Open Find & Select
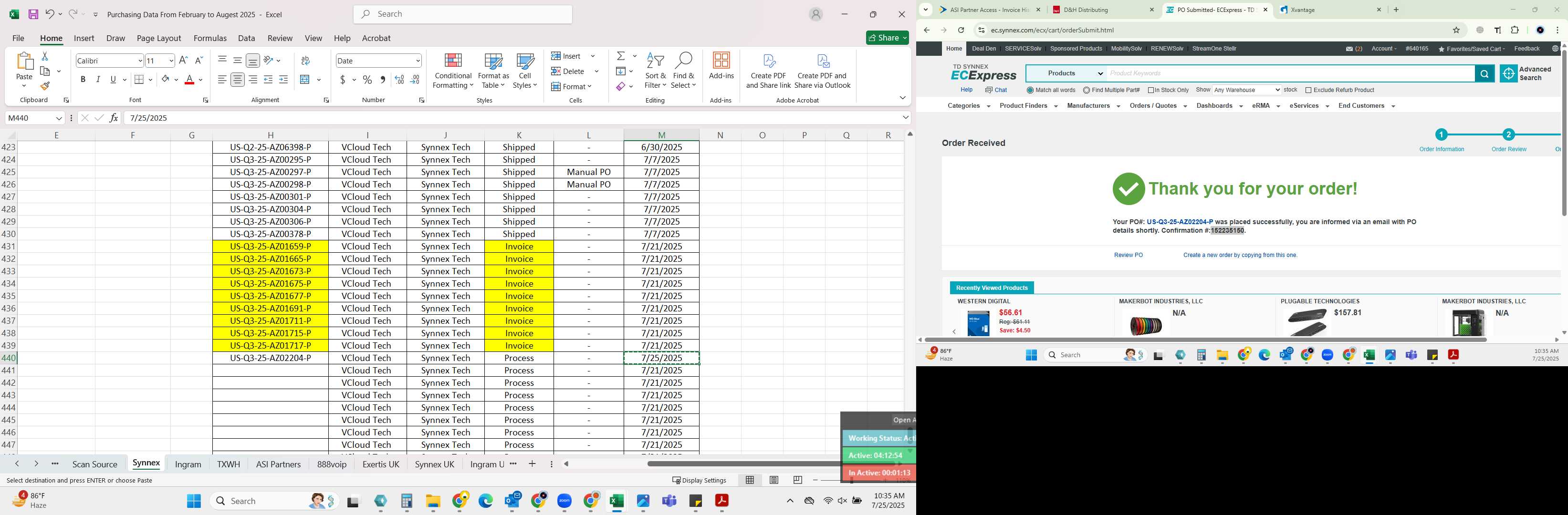Screen dimensions: 1568x515 coord(684,71)
